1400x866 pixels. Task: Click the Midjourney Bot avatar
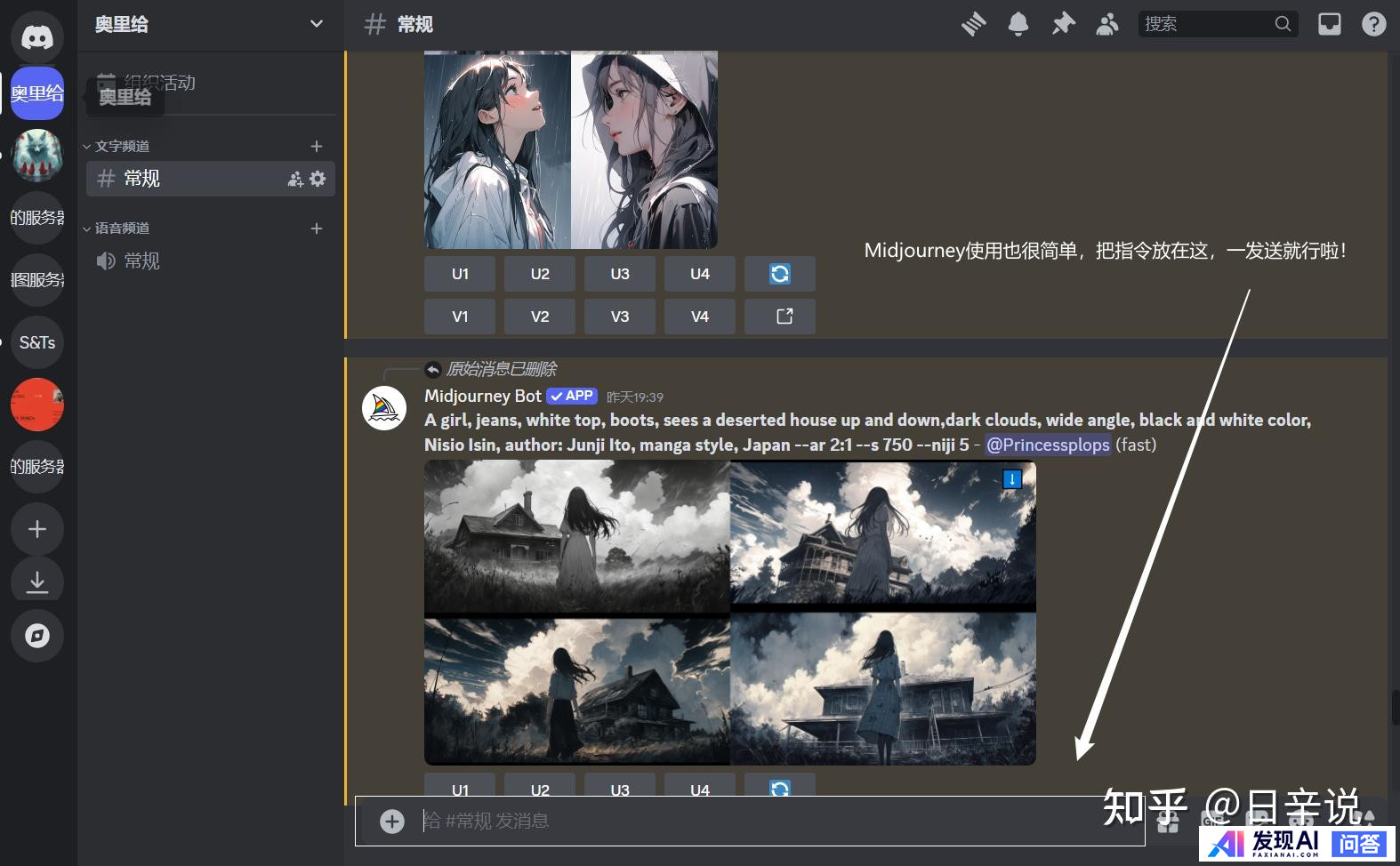click(x=384, y=409)
